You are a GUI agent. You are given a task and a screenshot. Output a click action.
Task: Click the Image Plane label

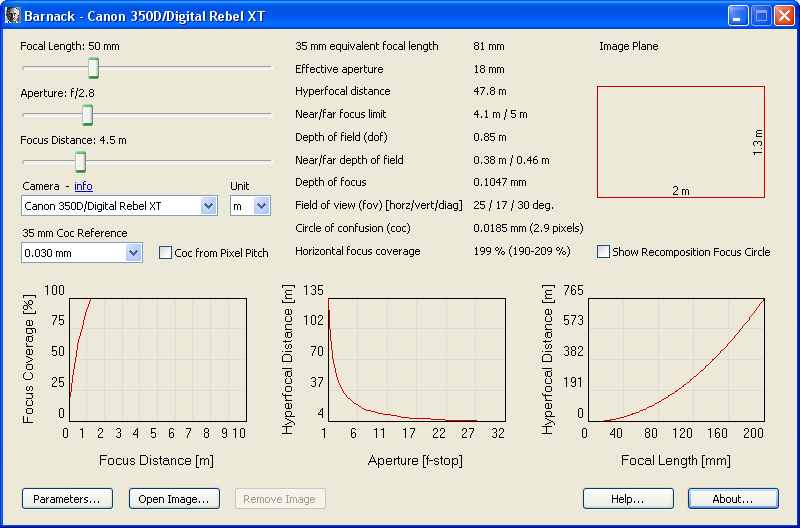point(629,46)
